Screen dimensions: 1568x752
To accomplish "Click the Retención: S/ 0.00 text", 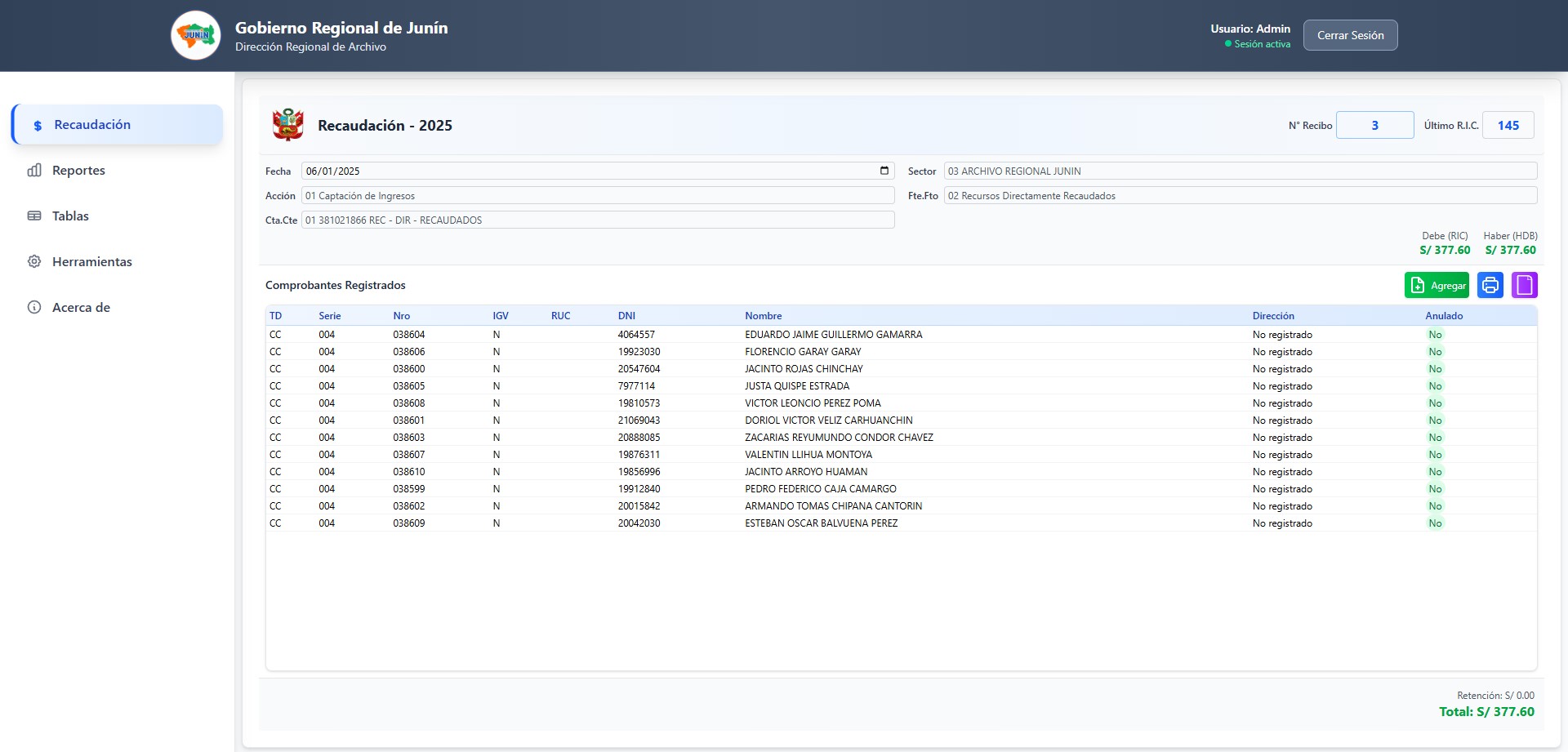I will (1495, 696).
